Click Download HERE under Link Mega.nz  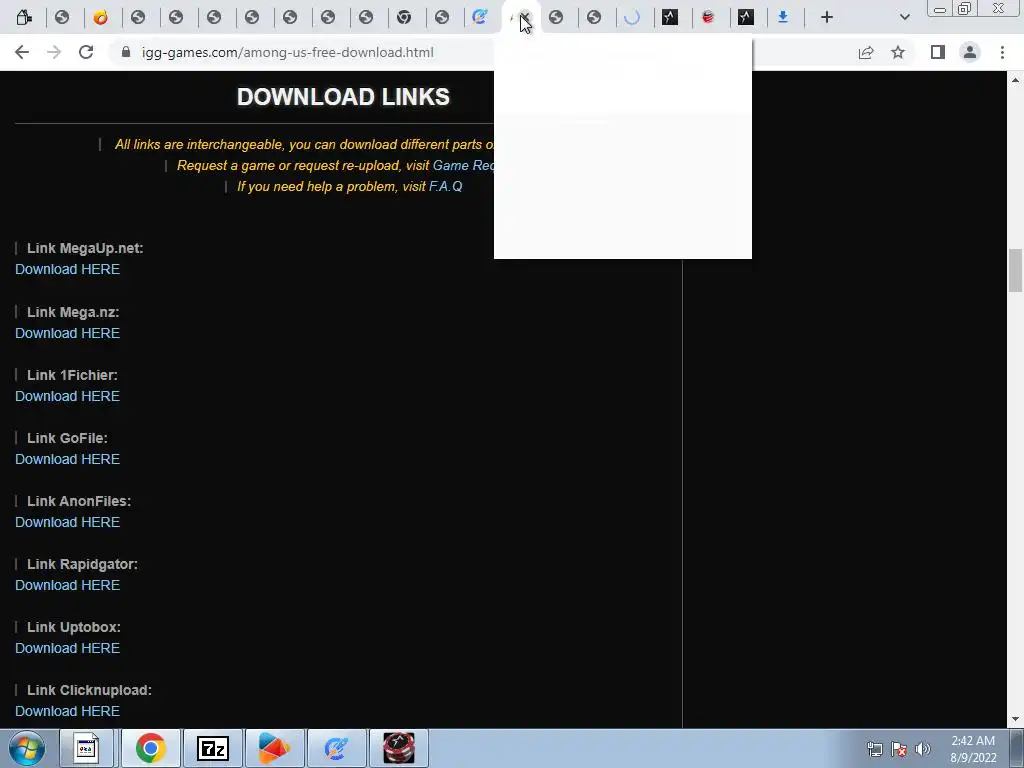click(67, 333)
